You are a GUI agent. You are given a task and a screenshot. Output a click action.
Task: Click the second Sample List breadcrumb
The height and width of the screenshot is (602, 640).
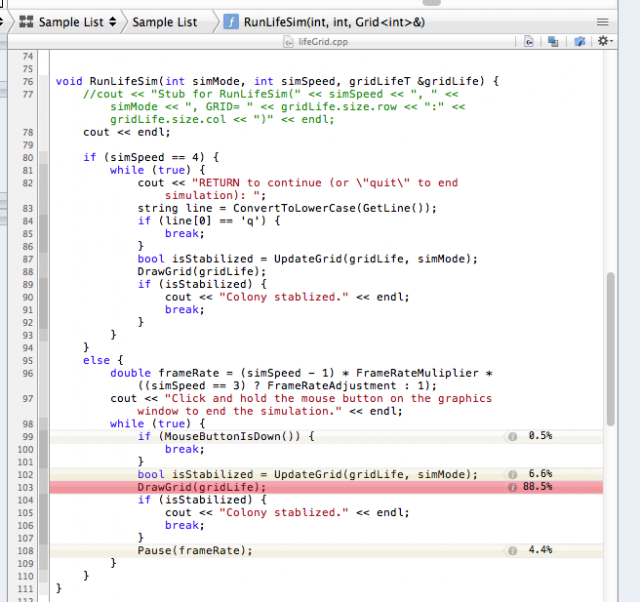[165, 22]
